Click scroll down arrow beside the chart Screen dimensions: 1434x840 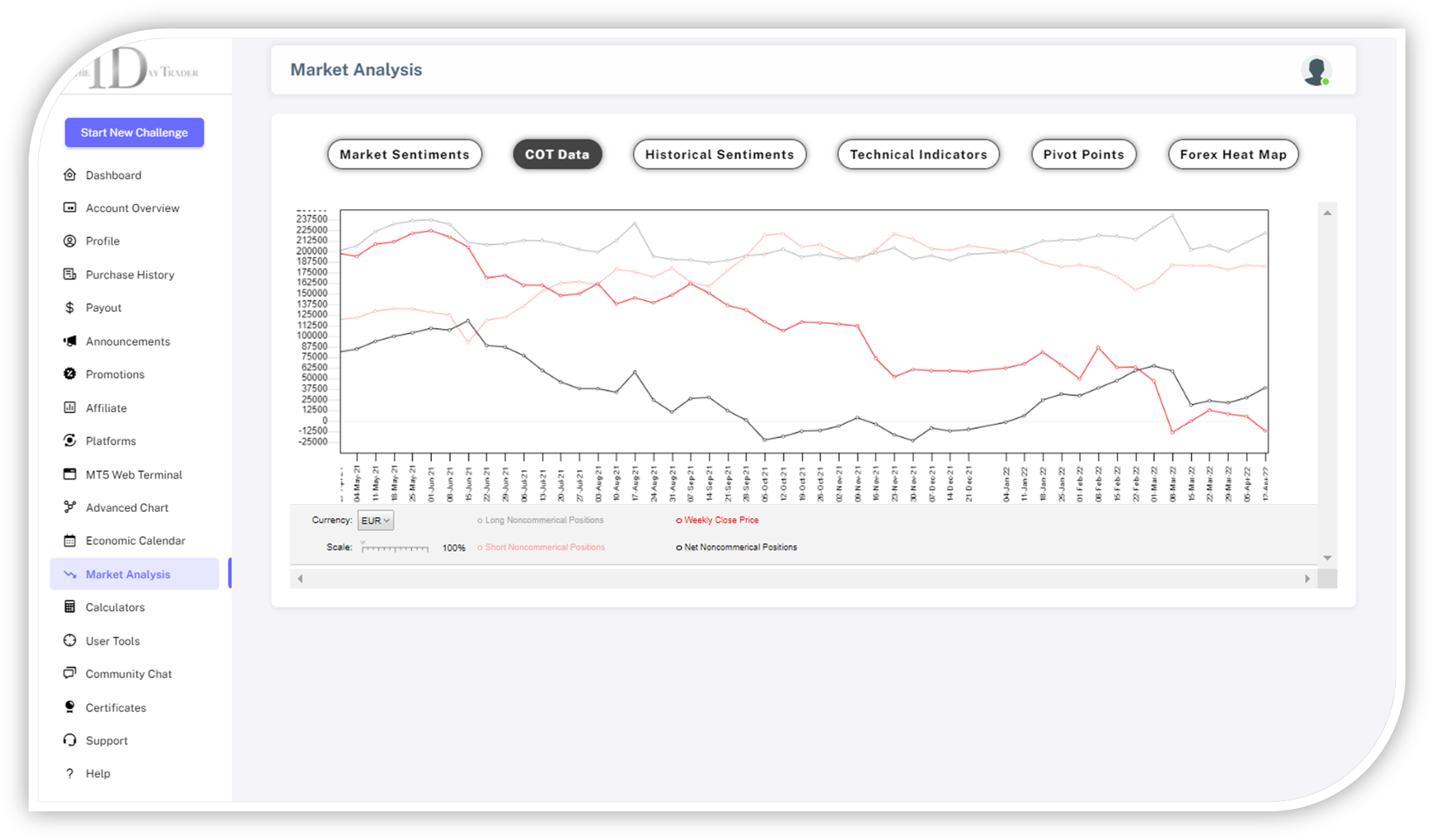tap(1327, 558)
